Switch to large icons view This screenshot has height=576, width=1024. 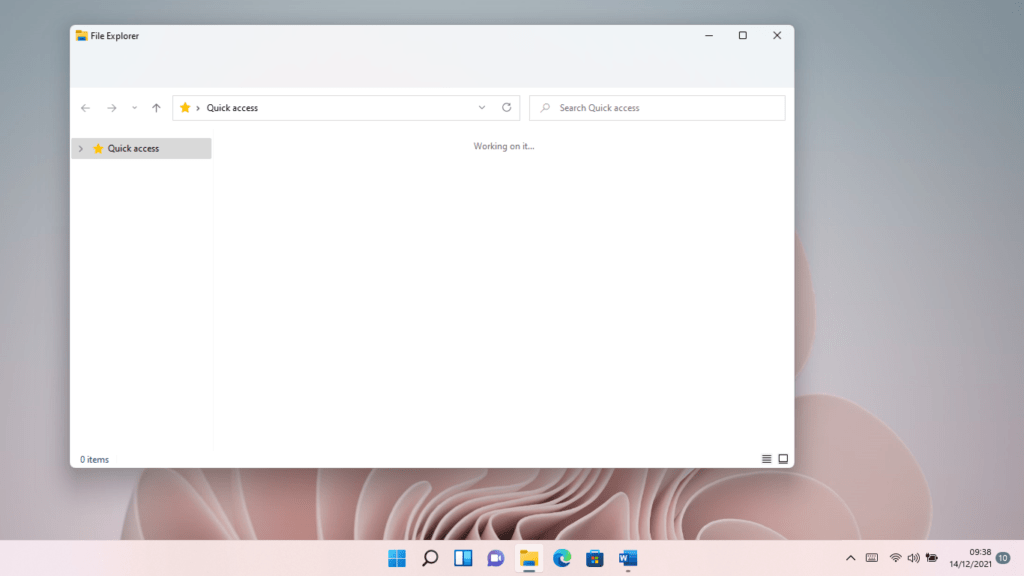783,459
